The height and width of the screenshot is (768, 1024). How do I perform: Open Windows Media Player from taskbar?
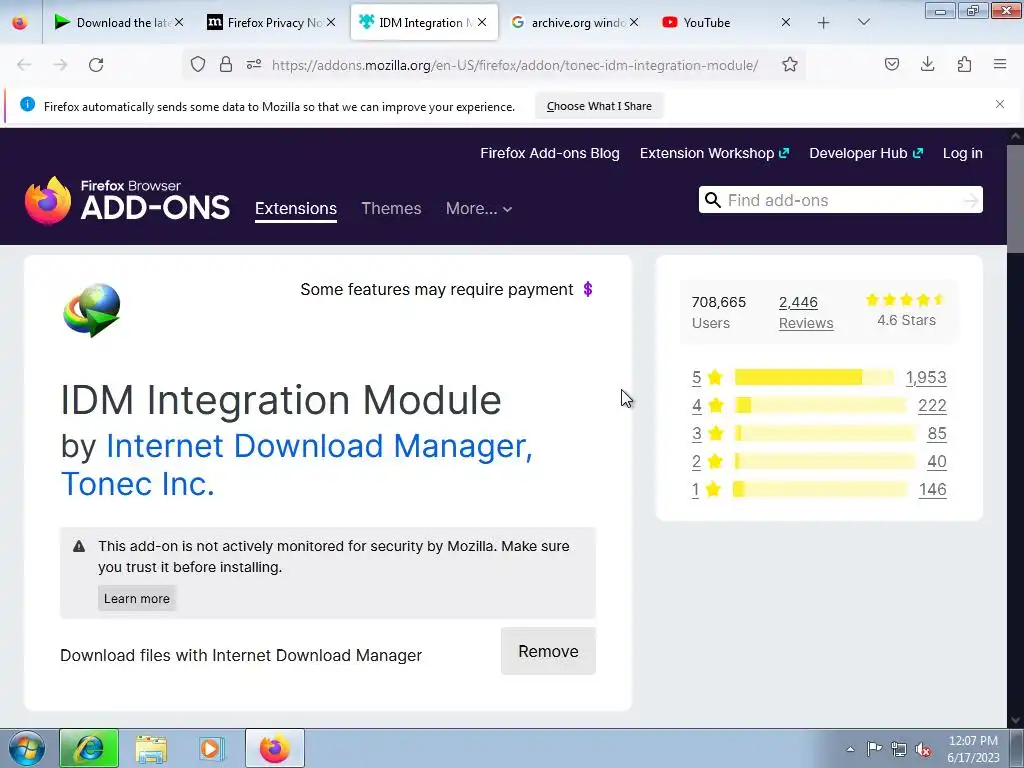click(211, 748)
